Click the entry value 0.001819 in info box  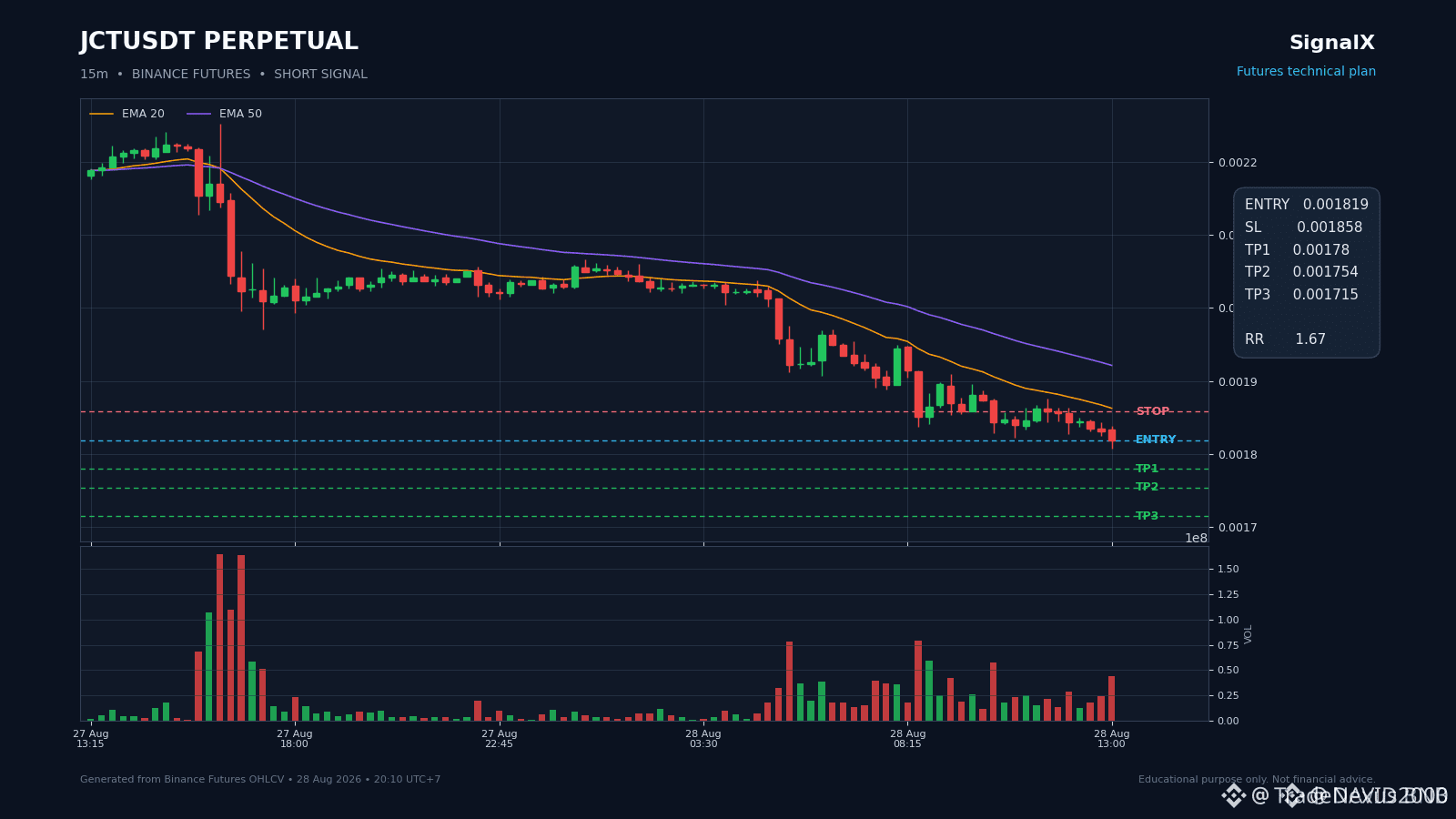1335,205
